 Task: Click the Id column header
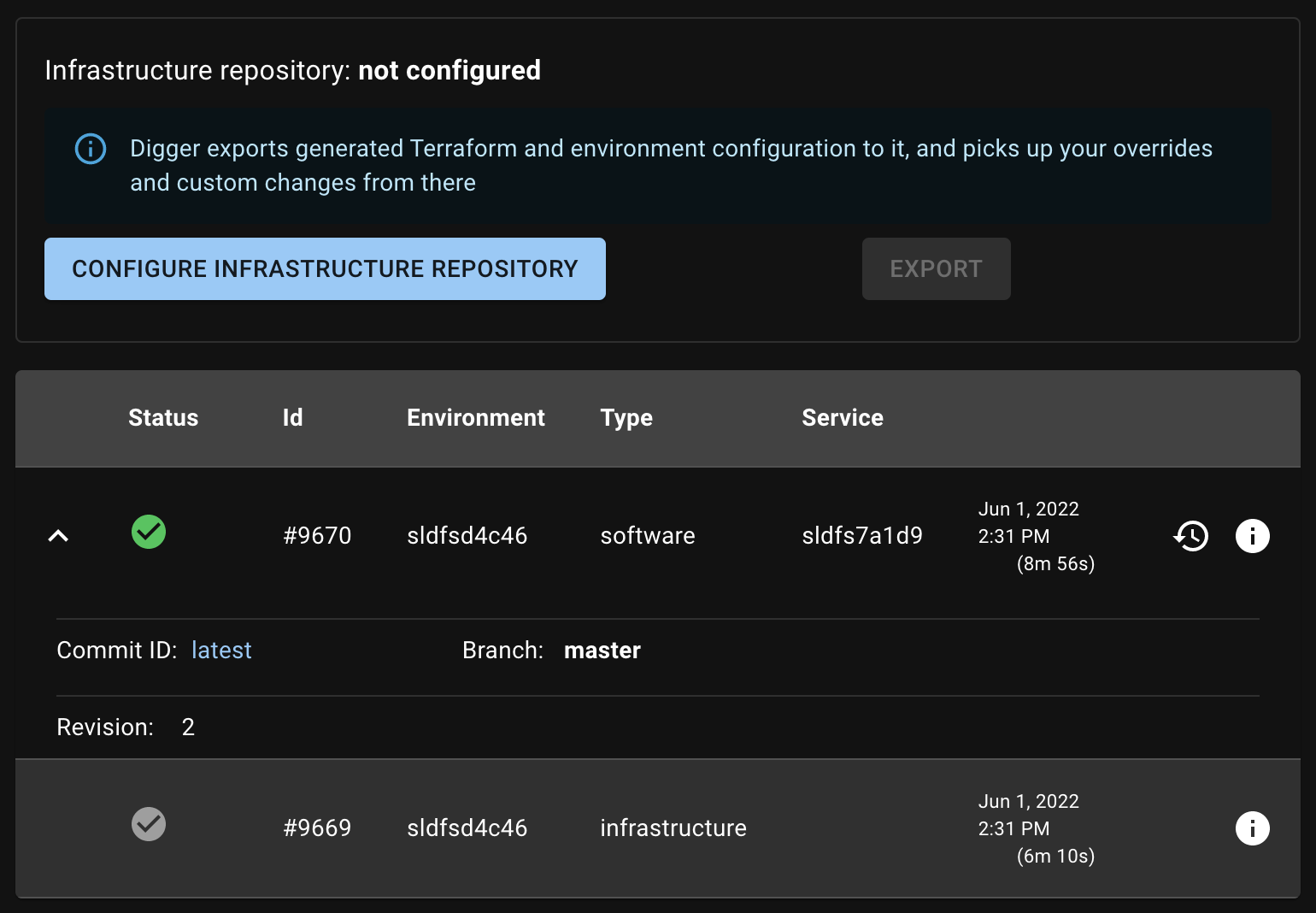point(292,418)
